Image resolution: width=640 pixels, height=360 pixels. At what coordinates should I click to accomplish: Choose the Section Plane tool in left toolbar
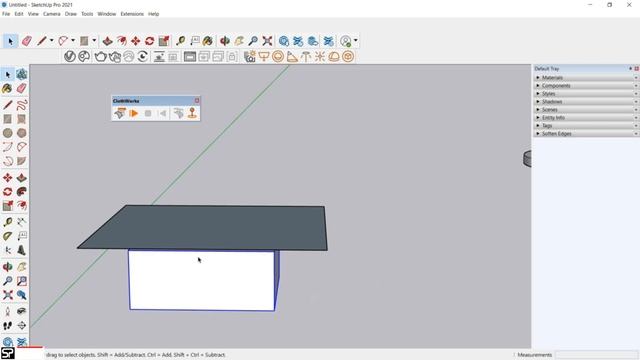(x=22, y=325)
